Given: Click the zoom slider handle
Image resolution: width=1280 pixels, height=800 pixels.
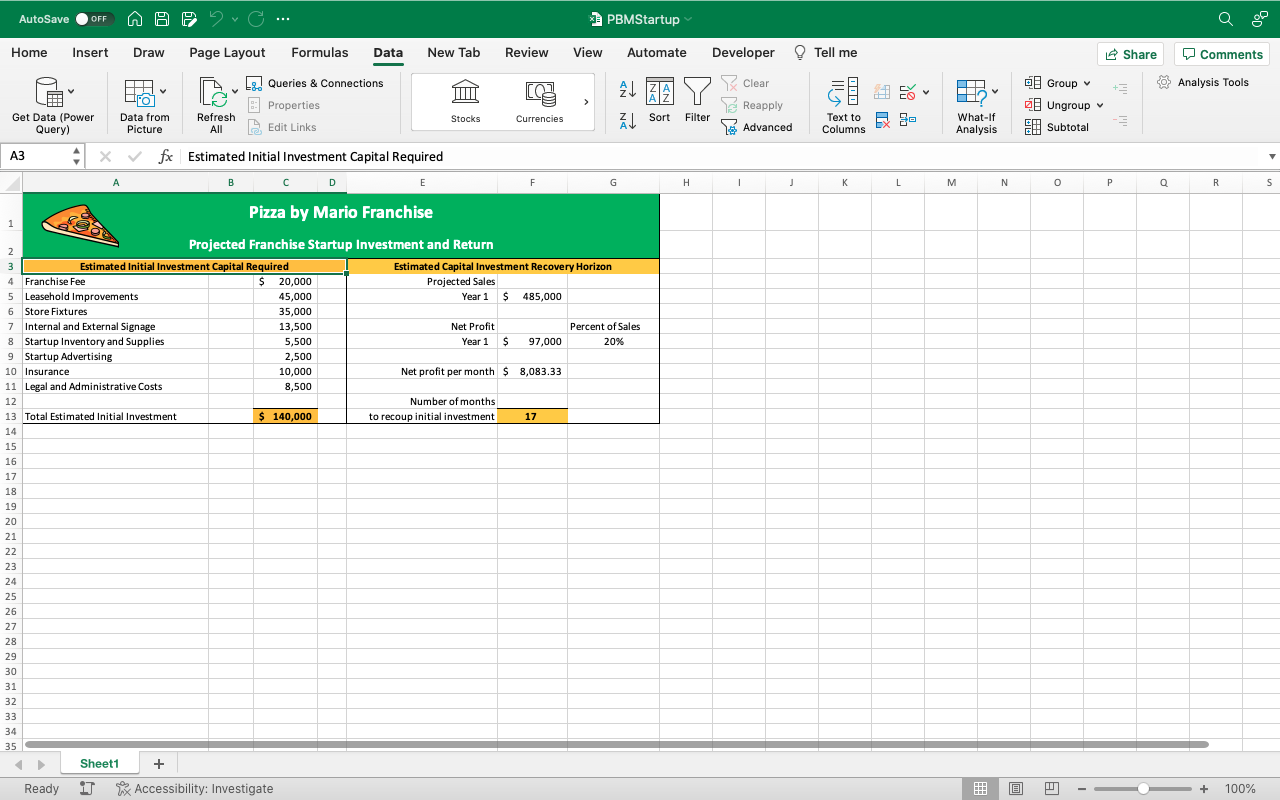Looking at the screenshot, I should (x=1143, y=788).
